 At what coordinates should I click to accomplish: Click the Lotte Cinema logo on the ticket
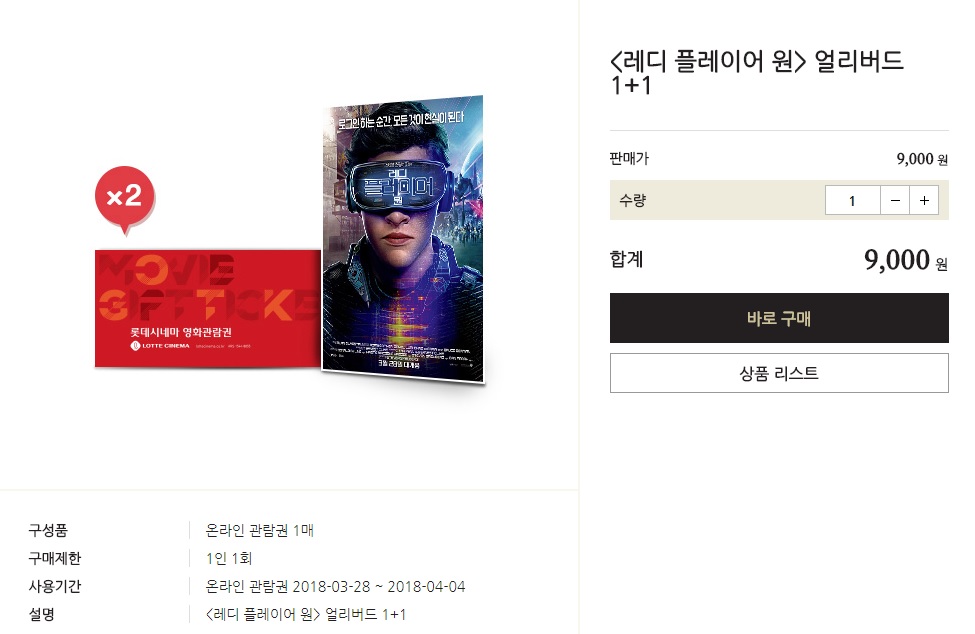pyautogui.click(x=160, y=346)
